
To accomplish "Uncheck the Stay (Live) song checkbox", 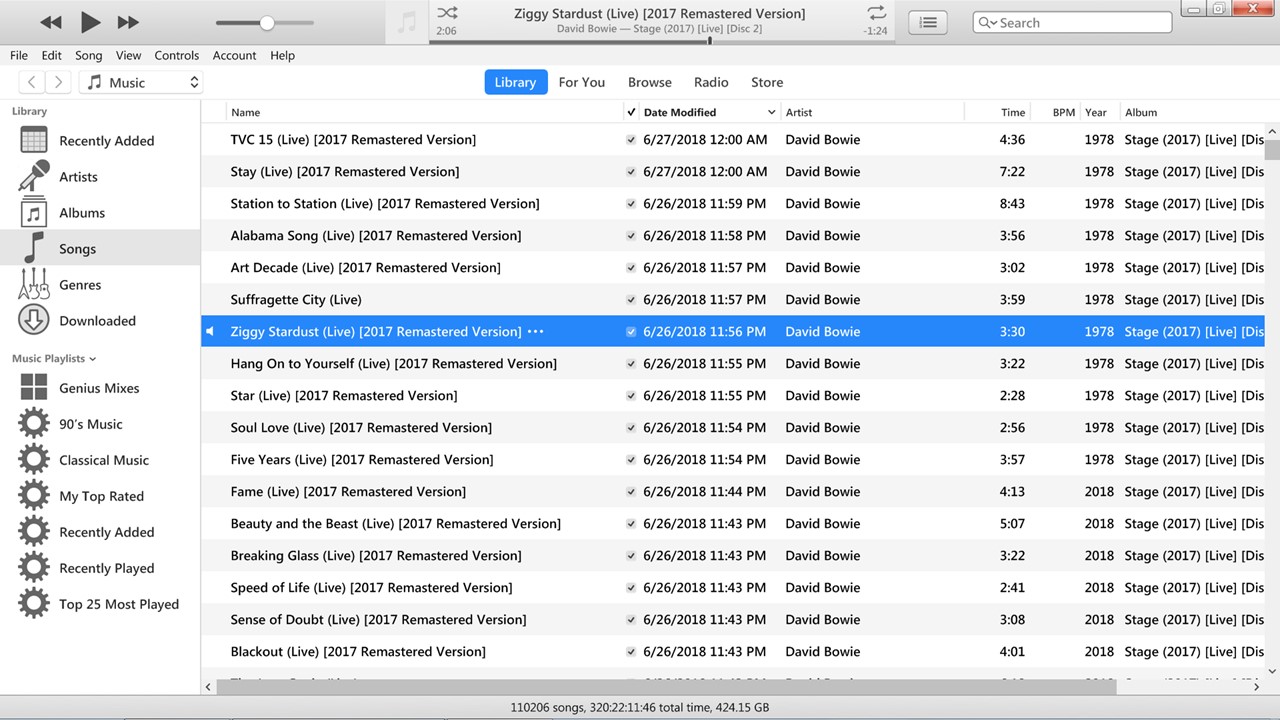I will (631, 172).
